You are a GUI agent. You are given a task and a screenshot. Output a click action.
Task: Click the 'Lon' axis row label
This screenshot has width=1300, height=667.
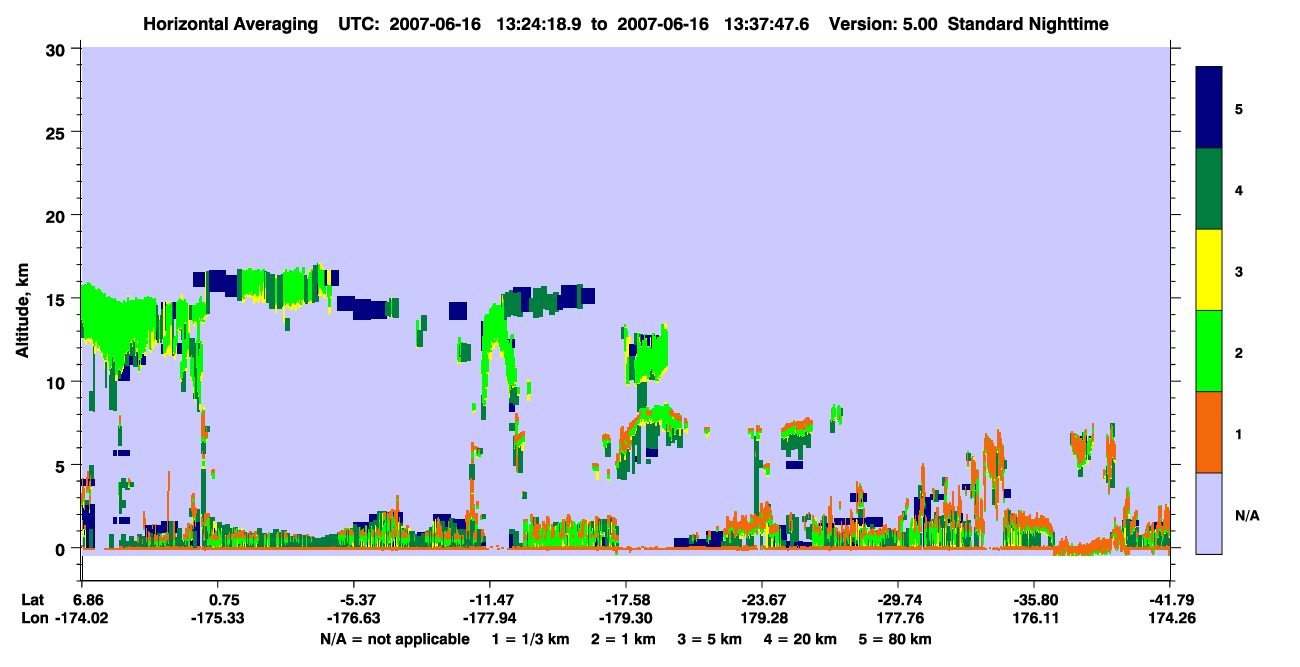tap(33, 619)
